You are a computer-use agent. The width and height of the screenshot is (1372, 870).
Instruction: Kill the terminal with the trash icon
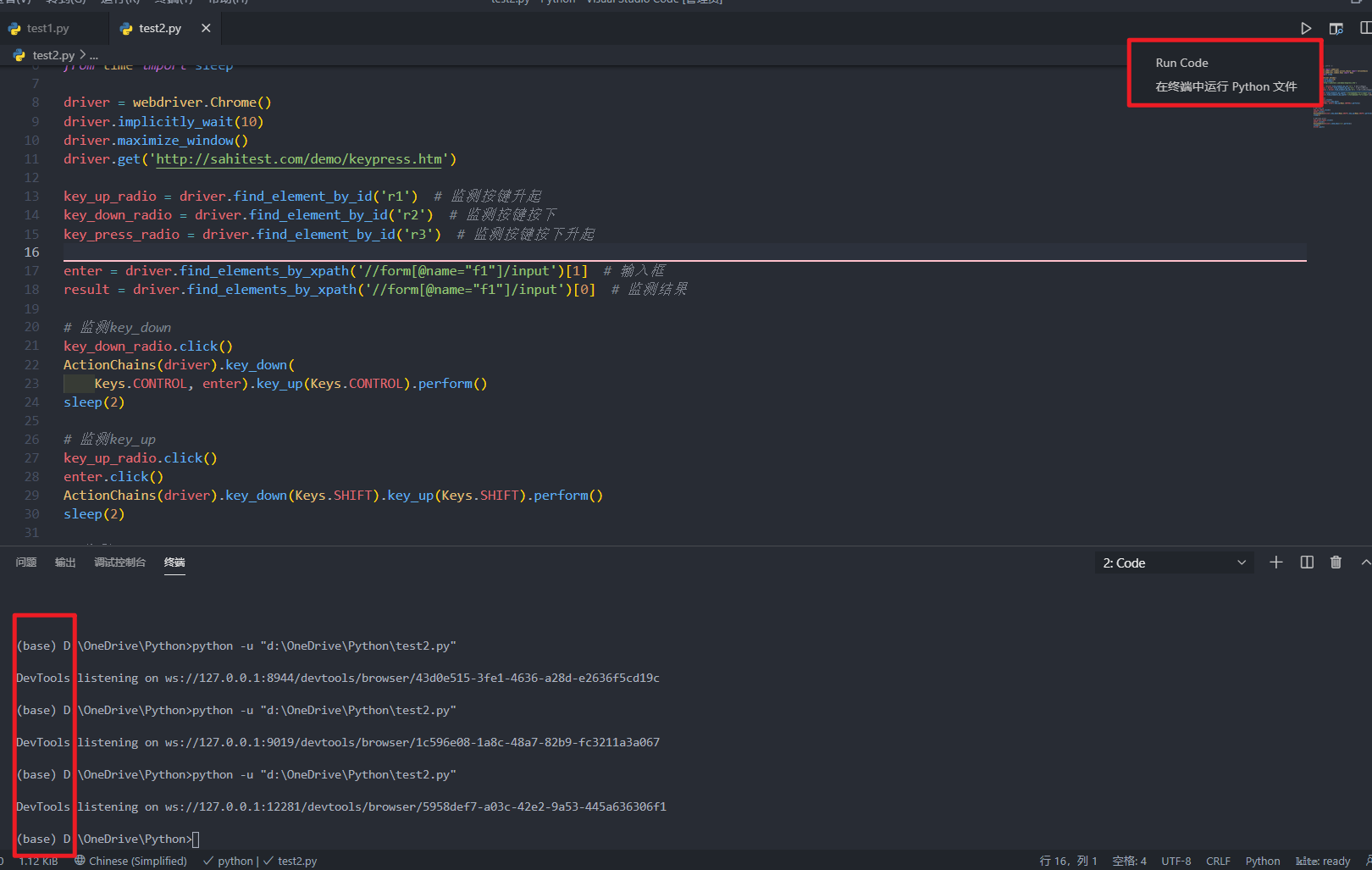[1336, 562]
